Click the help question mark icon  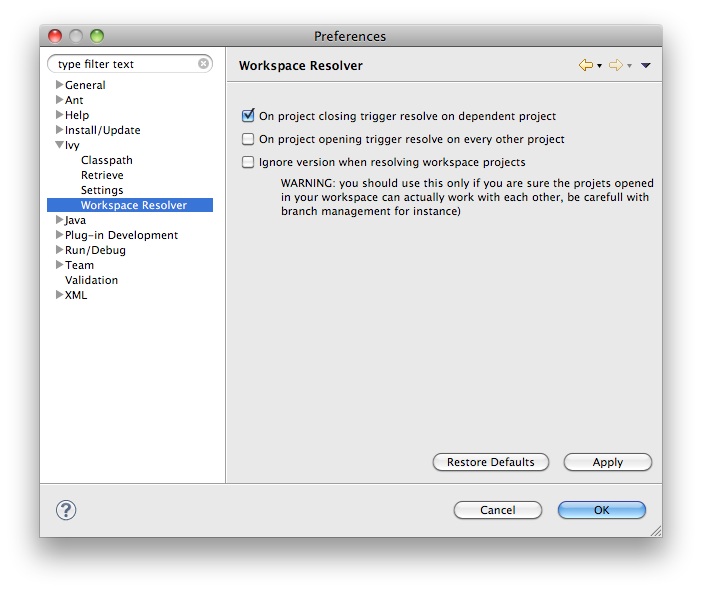[x=66, y=510]
